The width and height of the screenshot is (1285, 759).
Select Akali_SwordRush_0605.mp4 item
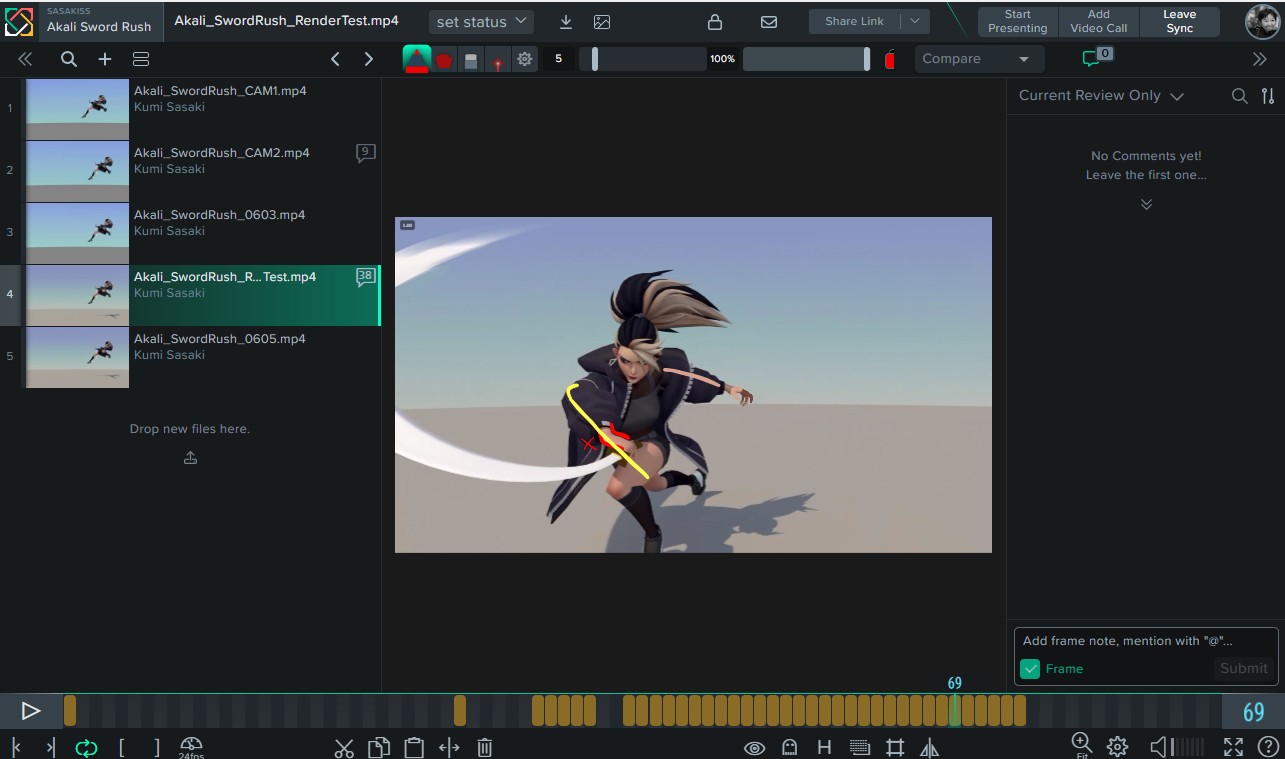(202, 356)
